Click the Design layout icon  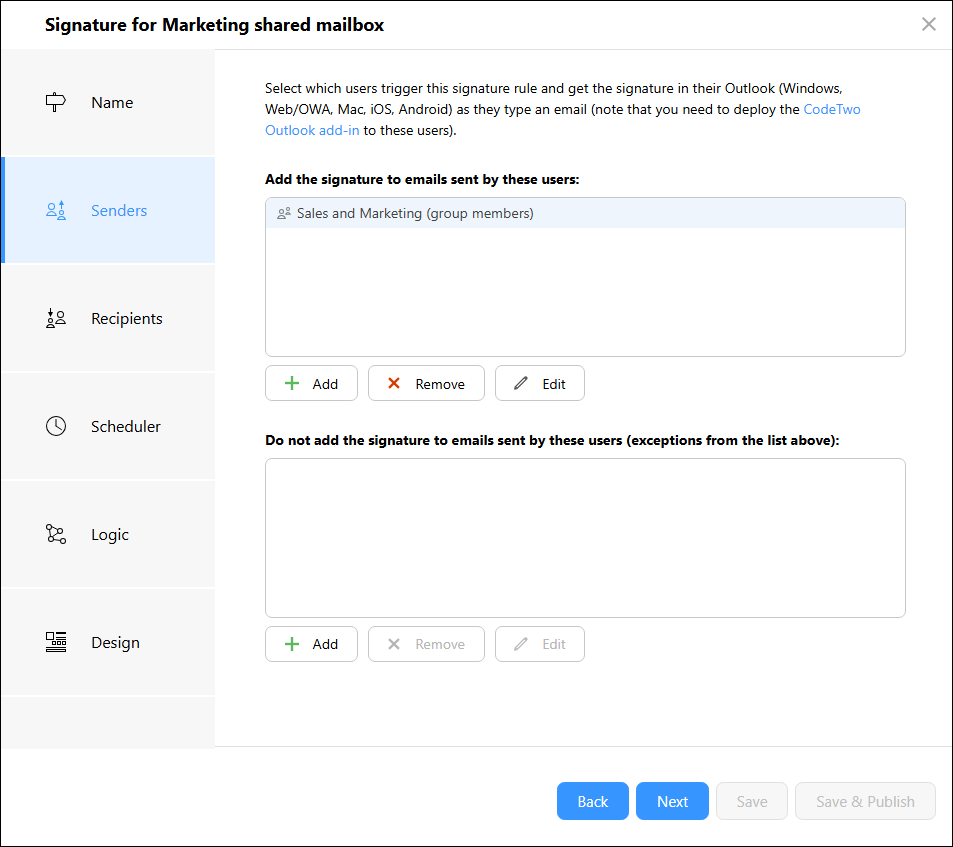[x=56, y=642]
